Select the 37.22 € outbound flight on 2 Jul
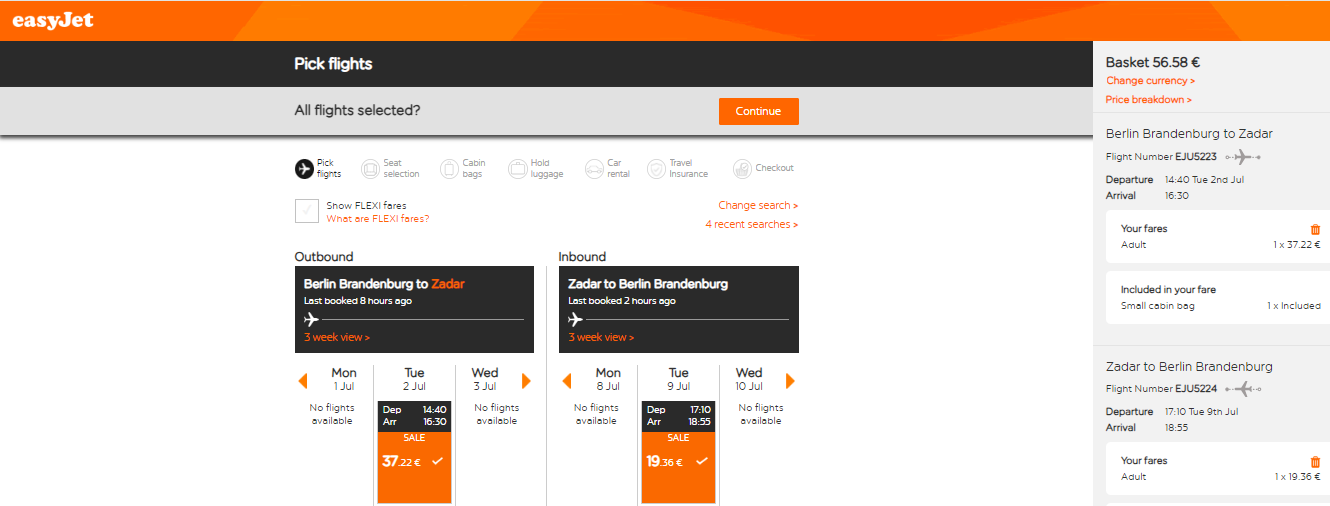Screen dimensions: 1330x506 (x=414, y=452)
